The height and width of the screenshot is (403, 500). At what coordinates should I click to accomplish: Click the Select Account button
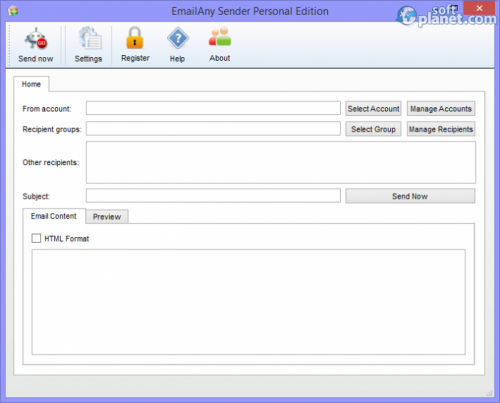(x=373, y=109)
